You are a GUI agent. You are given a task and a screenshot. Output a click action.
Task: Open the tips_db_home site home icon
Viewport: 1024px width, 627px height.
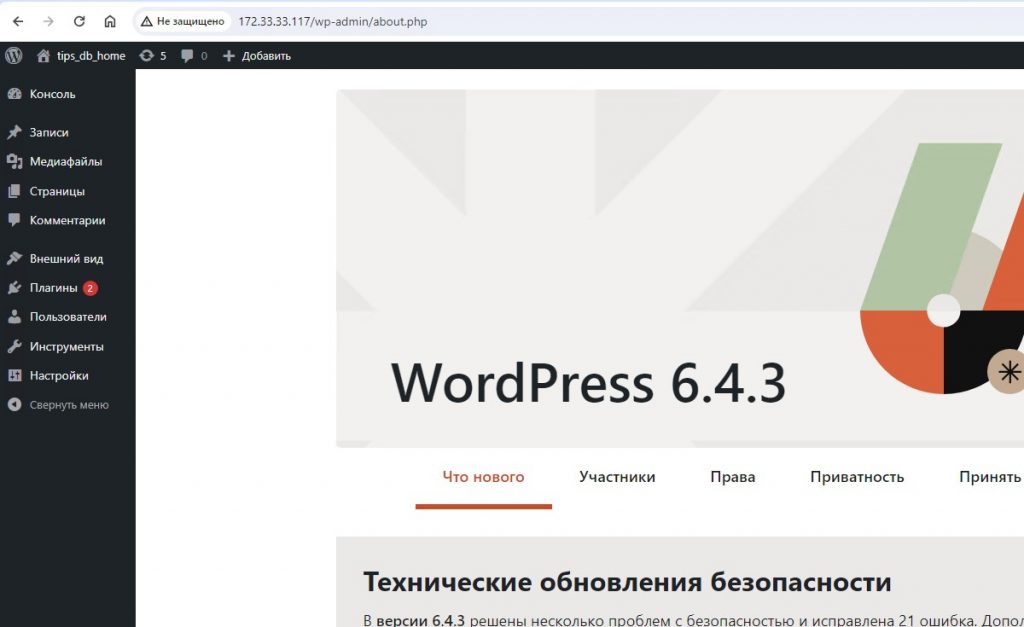(x=43, y=56)
